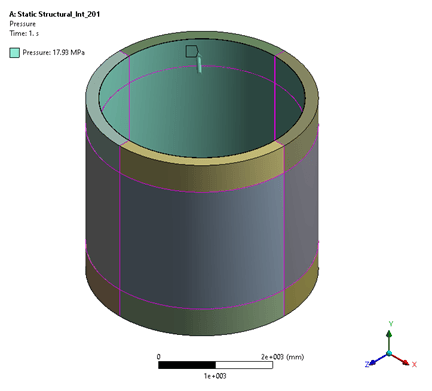
Task: Click the '2e+003 (mm)' scale label
Action: (283, 357)
